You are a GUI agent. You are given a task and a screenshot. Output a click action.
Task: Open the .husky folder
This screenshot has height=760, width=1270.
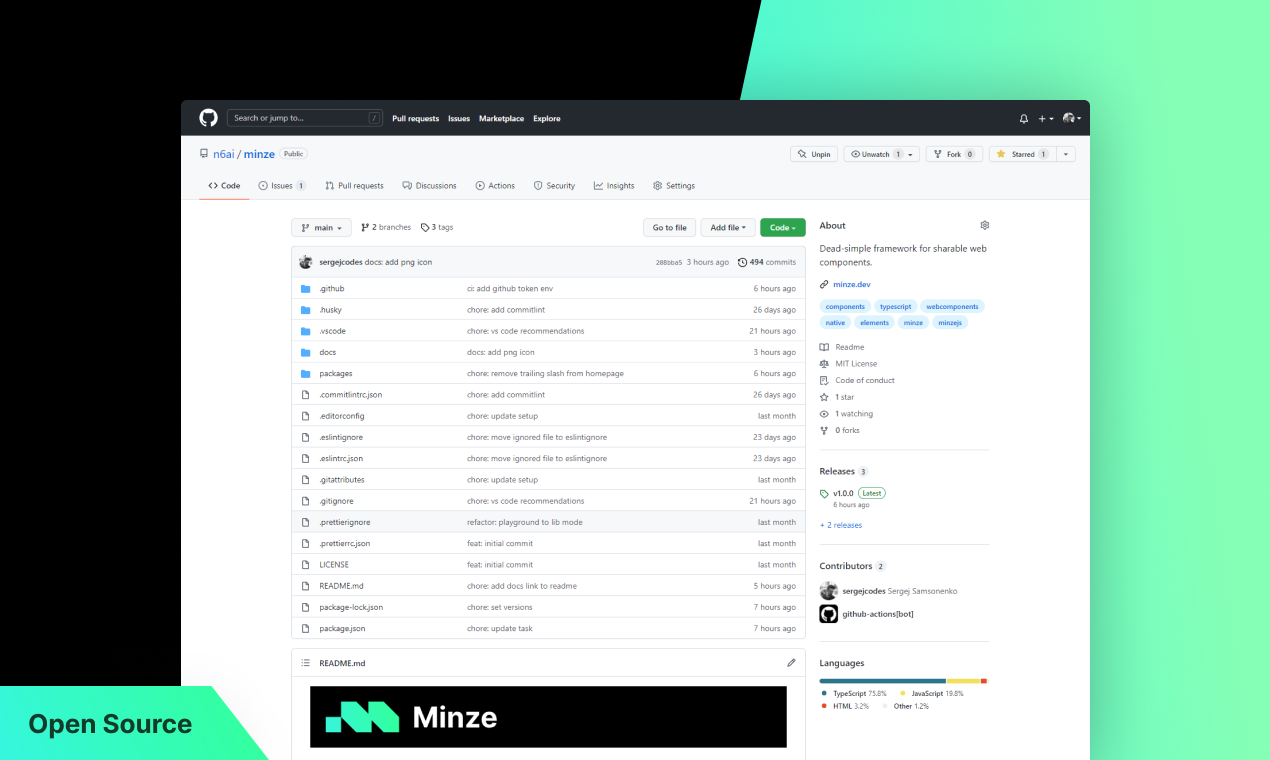click(330, 310)
